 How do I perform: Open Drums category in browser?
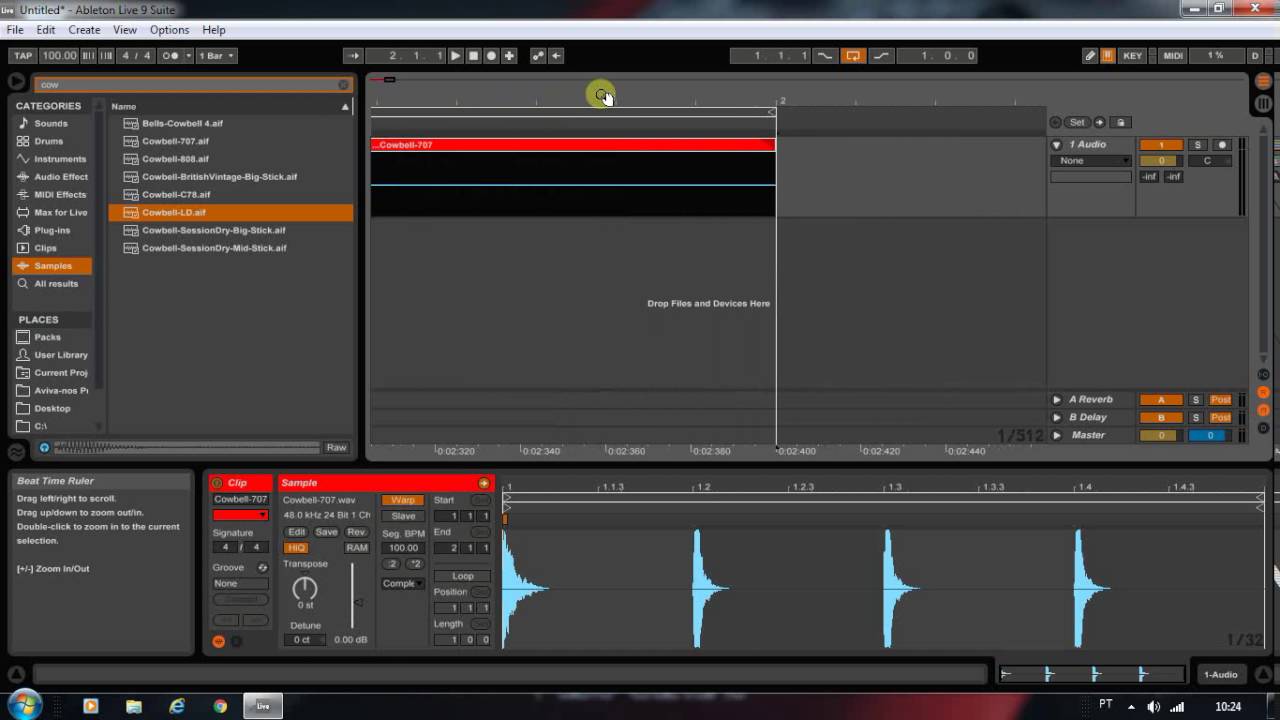tap(48, 141)
